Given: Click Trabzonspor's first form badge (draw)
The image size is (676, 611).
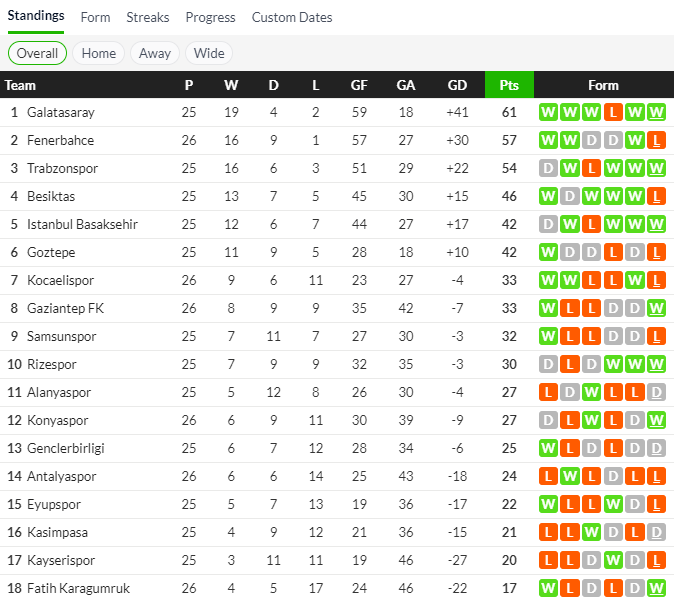Looking at the screenshot, I should pos(547,169).
